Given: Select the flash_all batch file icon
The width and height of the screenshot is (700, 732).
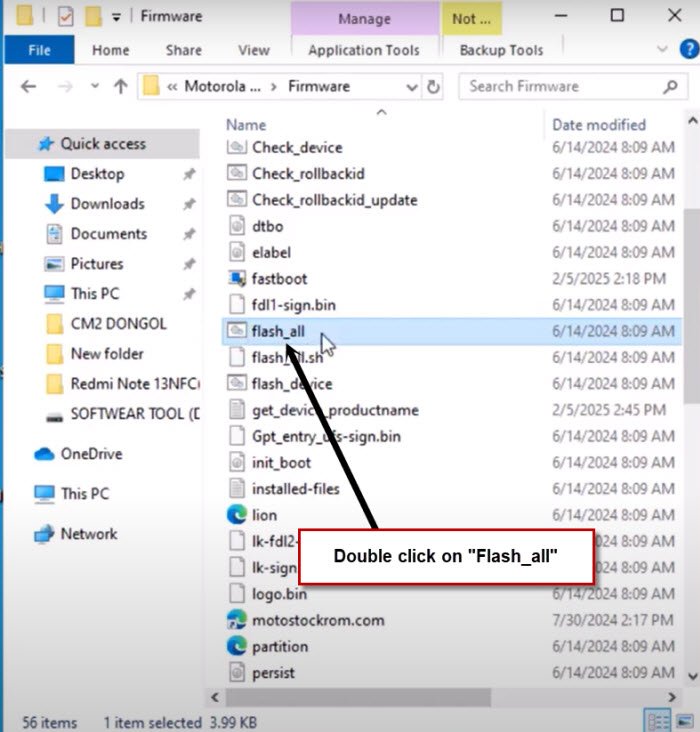Looking at the screenshot, I should (x=237, y=331).
